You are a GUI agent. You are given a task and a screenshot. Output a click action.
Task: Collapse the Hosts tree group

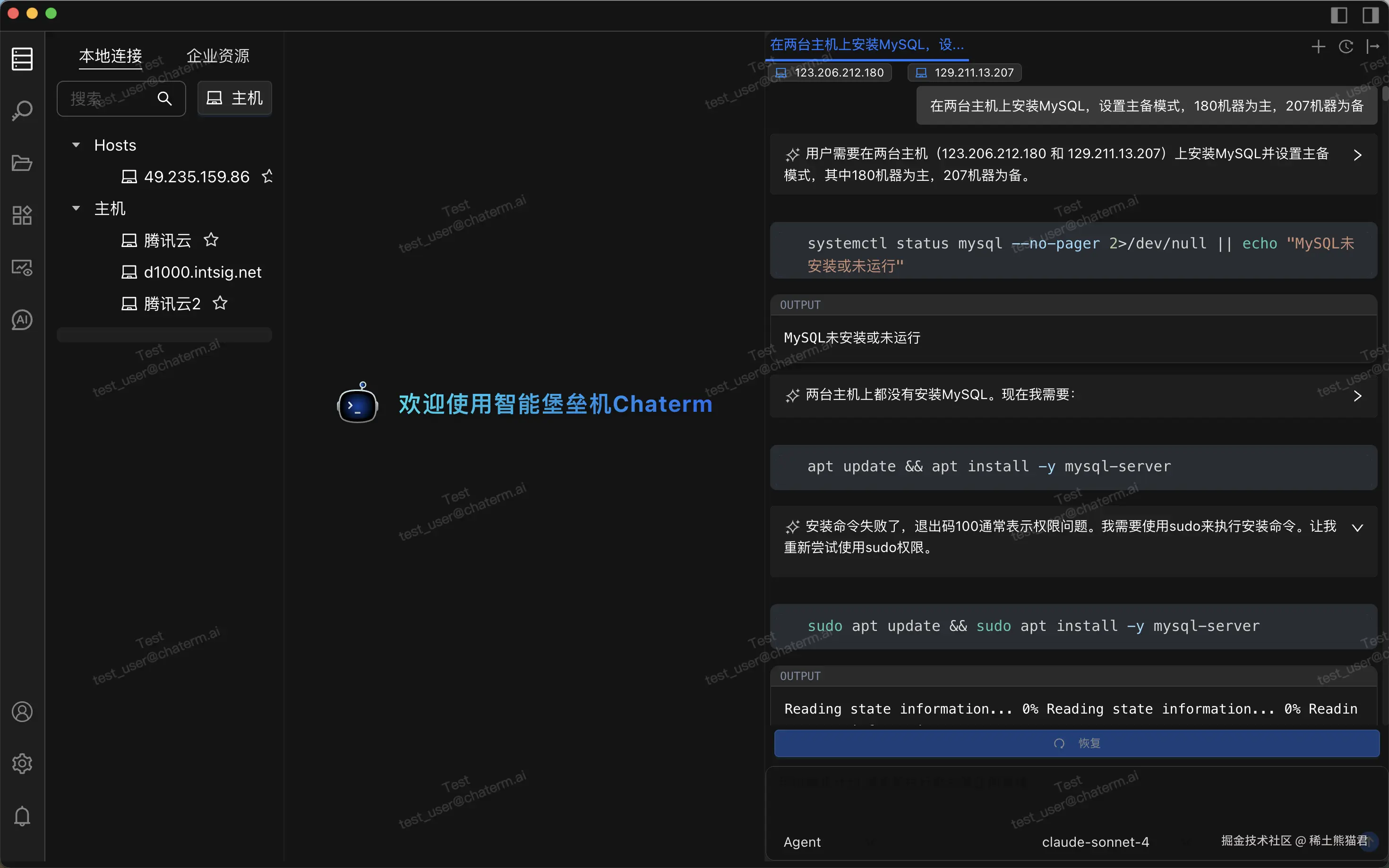(76, 145)
